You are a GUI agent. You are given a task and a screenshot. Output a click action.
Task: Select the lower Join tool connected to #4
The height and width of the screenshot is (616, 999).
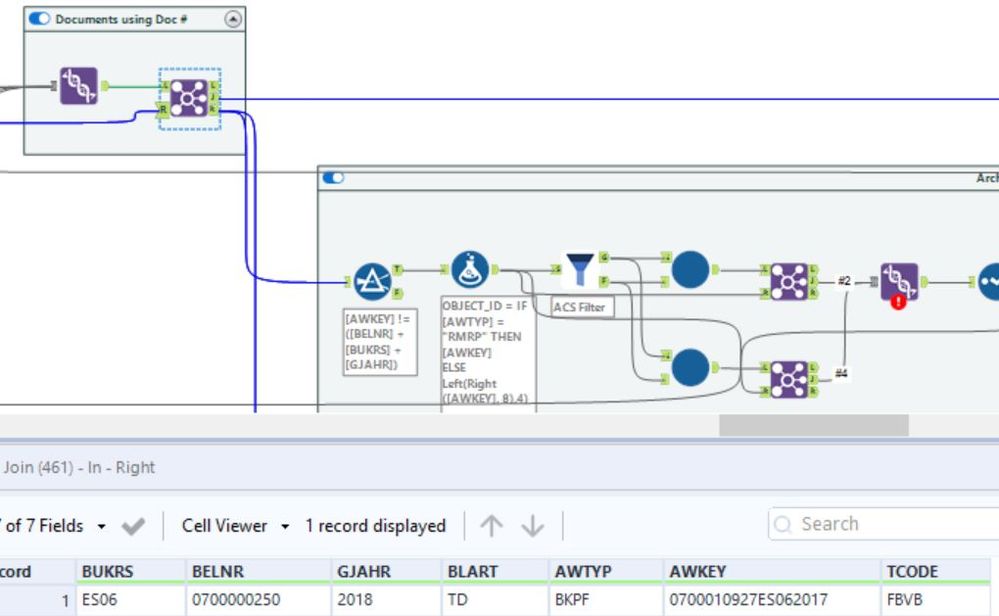coord(789,380)
